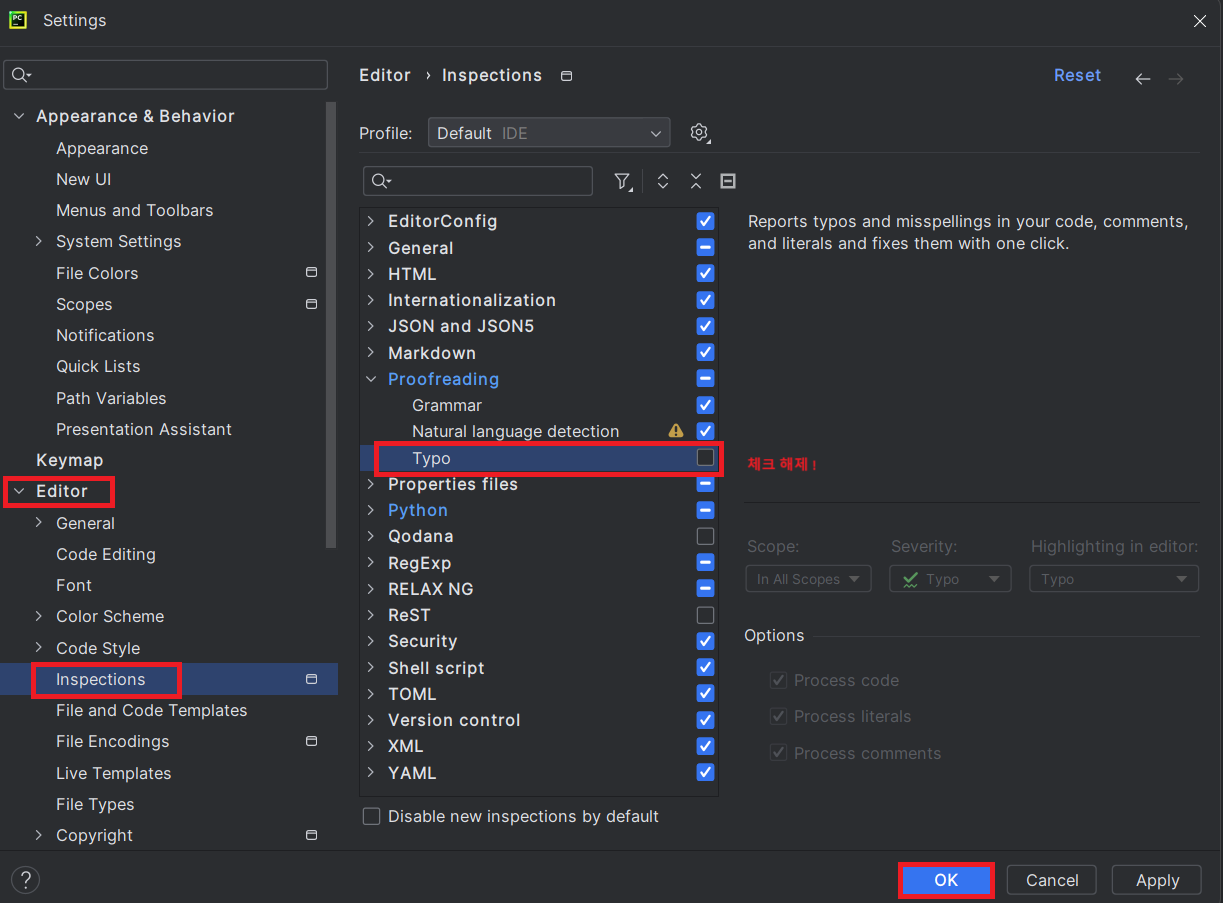
Task: Collapse the Proofreading group chevron
Action: pos(371,379)
